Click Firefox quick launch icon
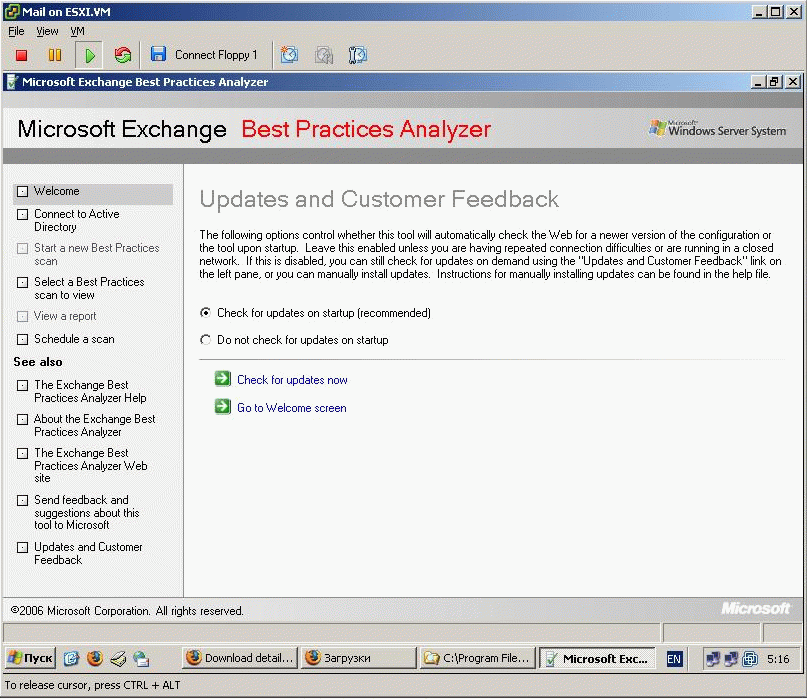Viewport: 807px width, 699px height. pos(95,658)
